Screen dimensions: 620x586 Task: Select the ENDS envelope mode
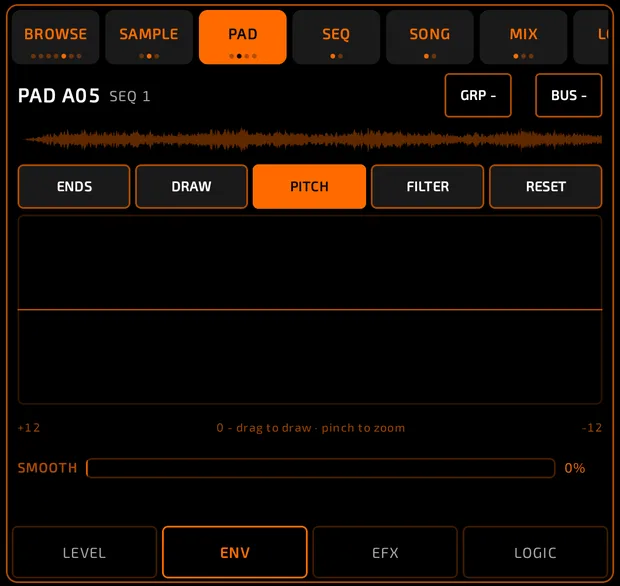click(x=74, y=187)
